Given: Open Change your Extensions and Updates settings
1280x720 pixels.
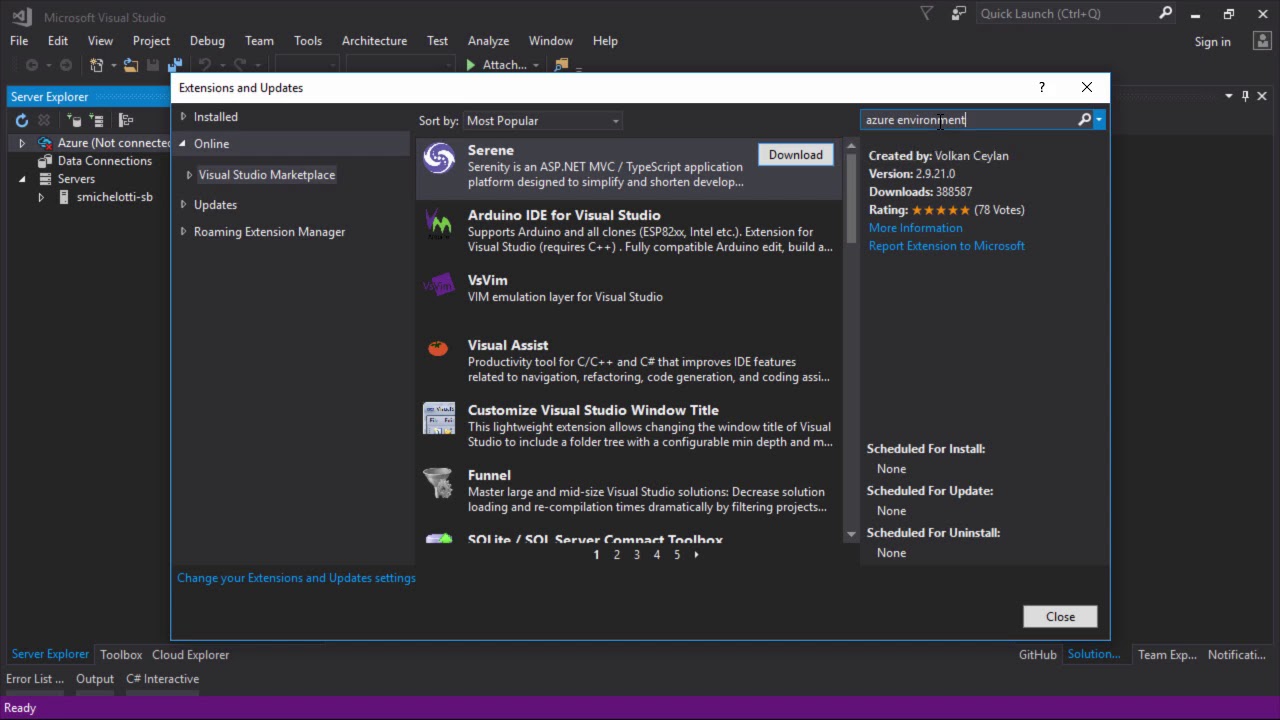Looking at the screenshot, I should pyautogui.click(x=296, y=578).
